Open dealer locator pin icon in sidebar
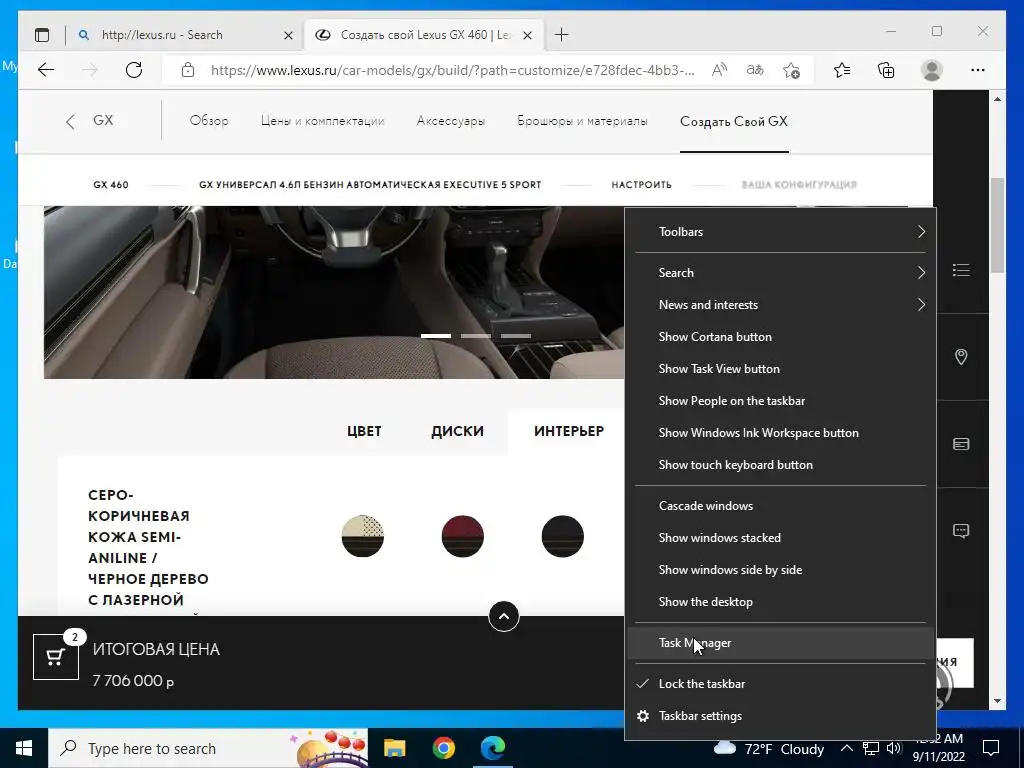Screen dimensions: 1024x768 [961, 357]
